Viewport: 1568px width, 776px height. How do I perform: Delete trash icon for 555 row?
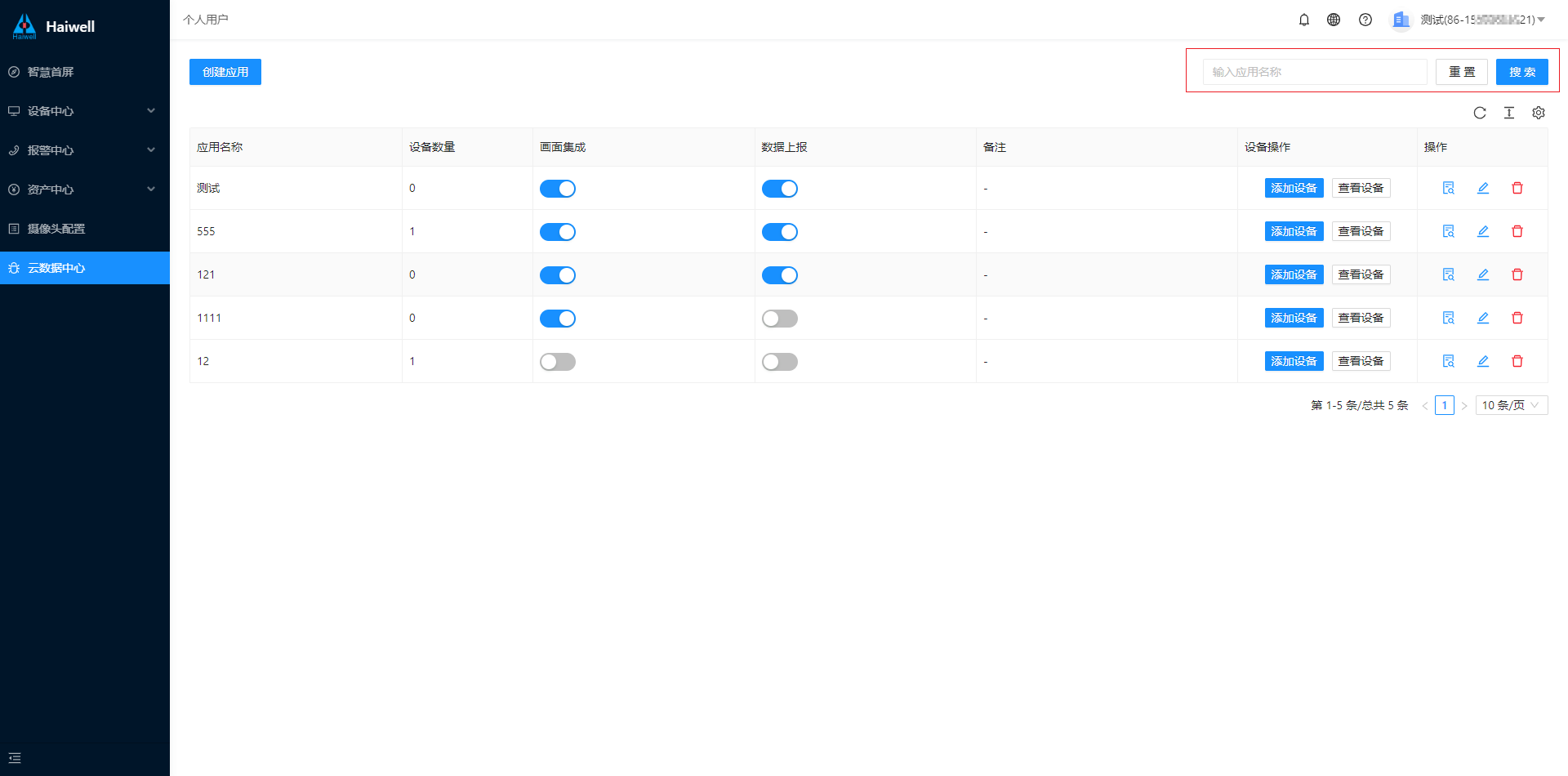[x=1517, y=231]
